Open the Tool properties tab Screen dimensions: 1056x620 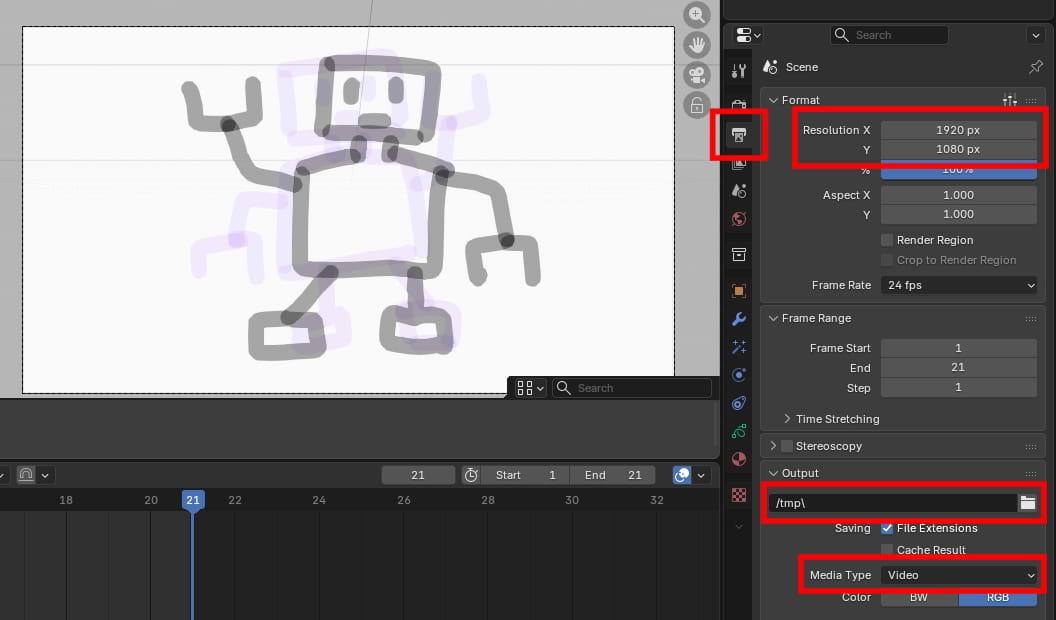click(x=739, y=71)
